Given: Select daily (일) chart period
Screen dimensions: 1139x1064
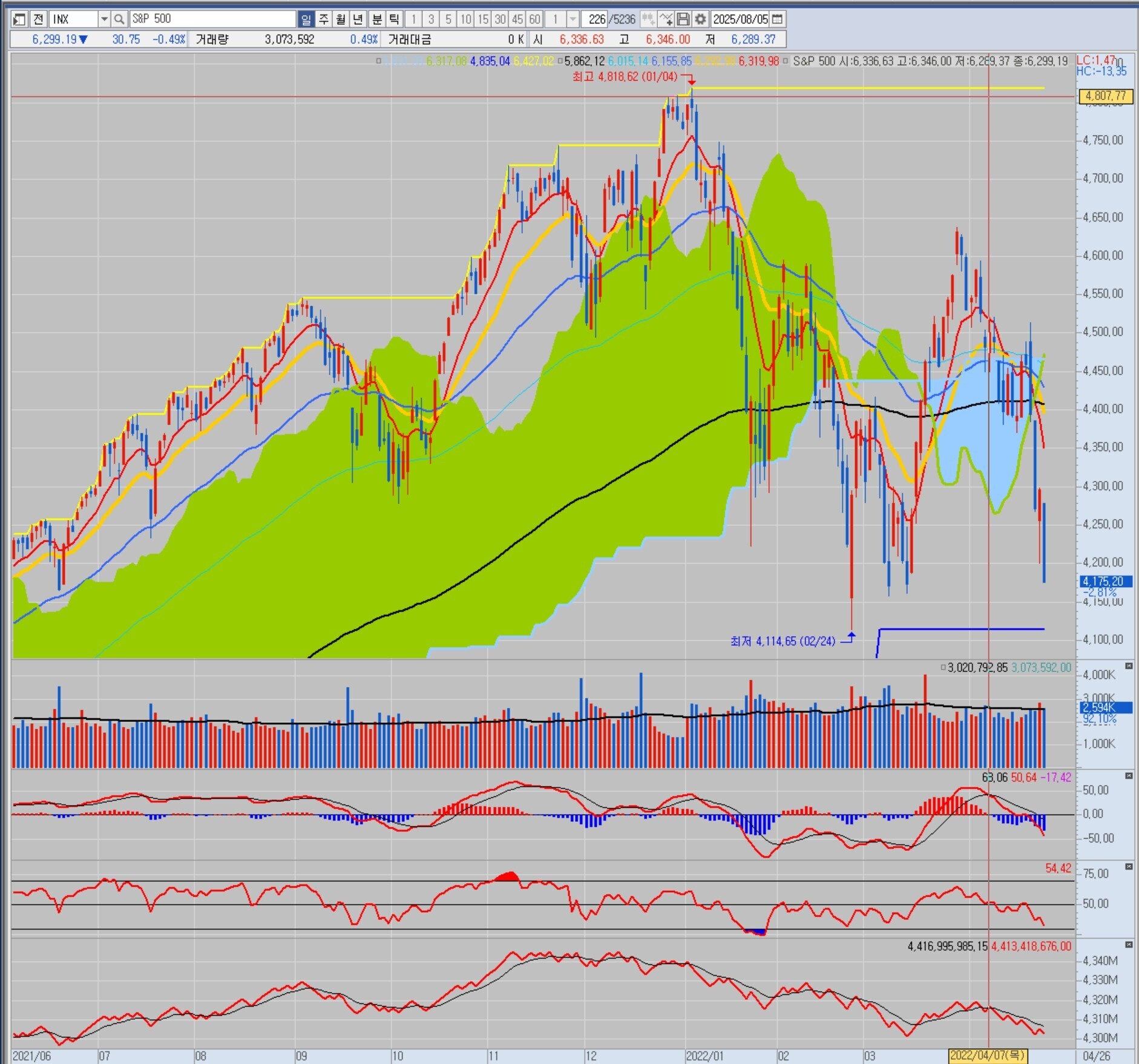Looking at the screenshot, I should tap(306, 19).
